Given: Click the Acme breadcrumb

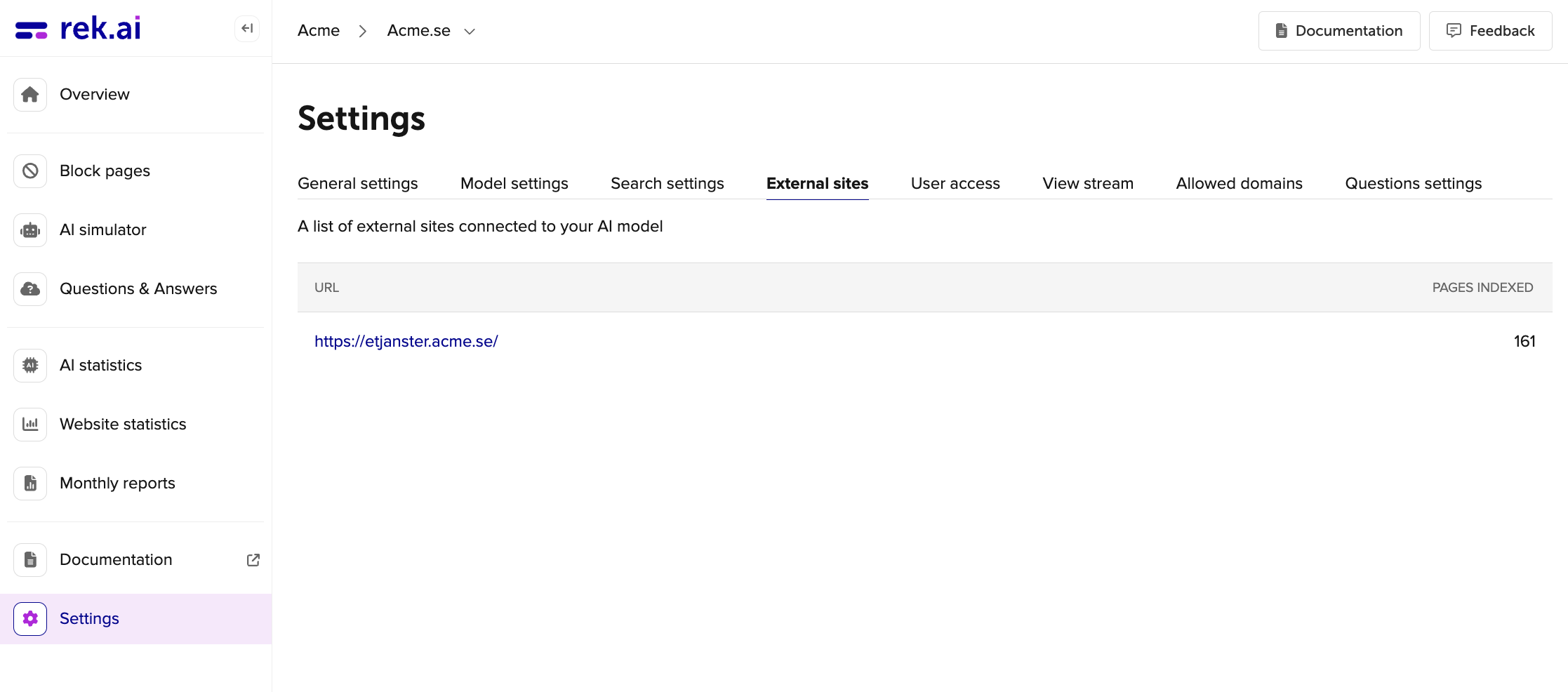Looking at the screenshot, I should (319, 30).
